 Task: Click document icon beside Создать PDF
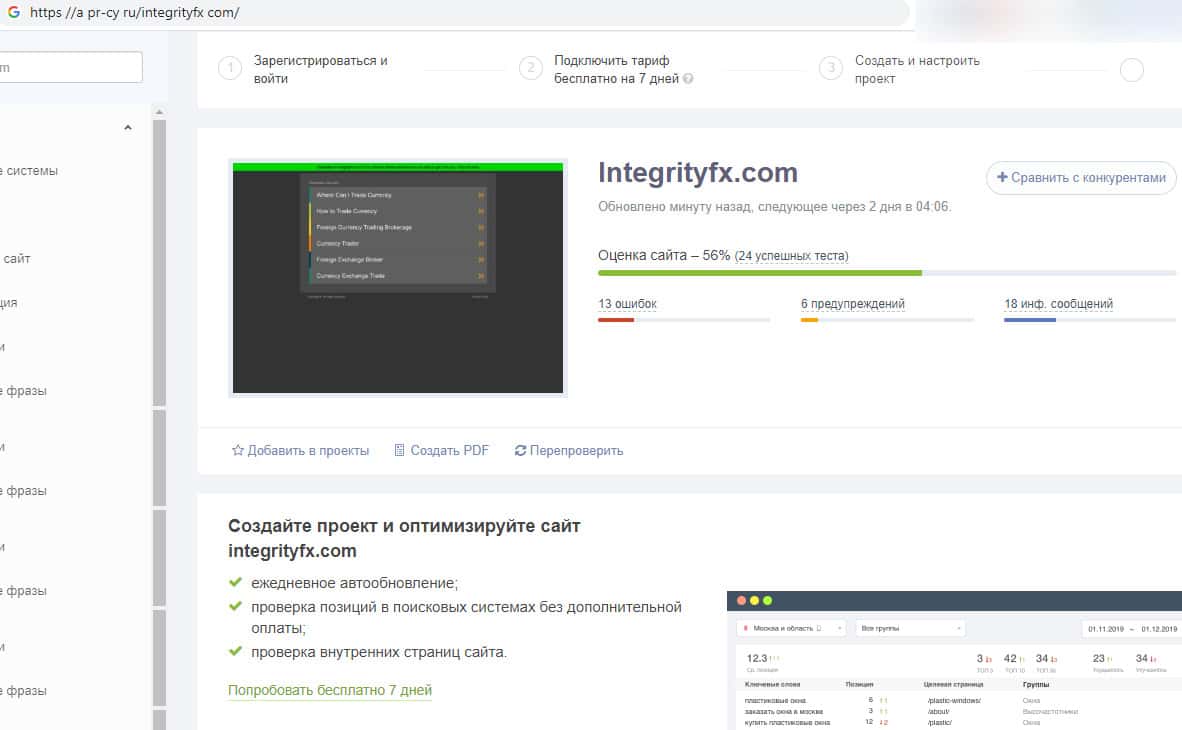(x=400, y=450)
